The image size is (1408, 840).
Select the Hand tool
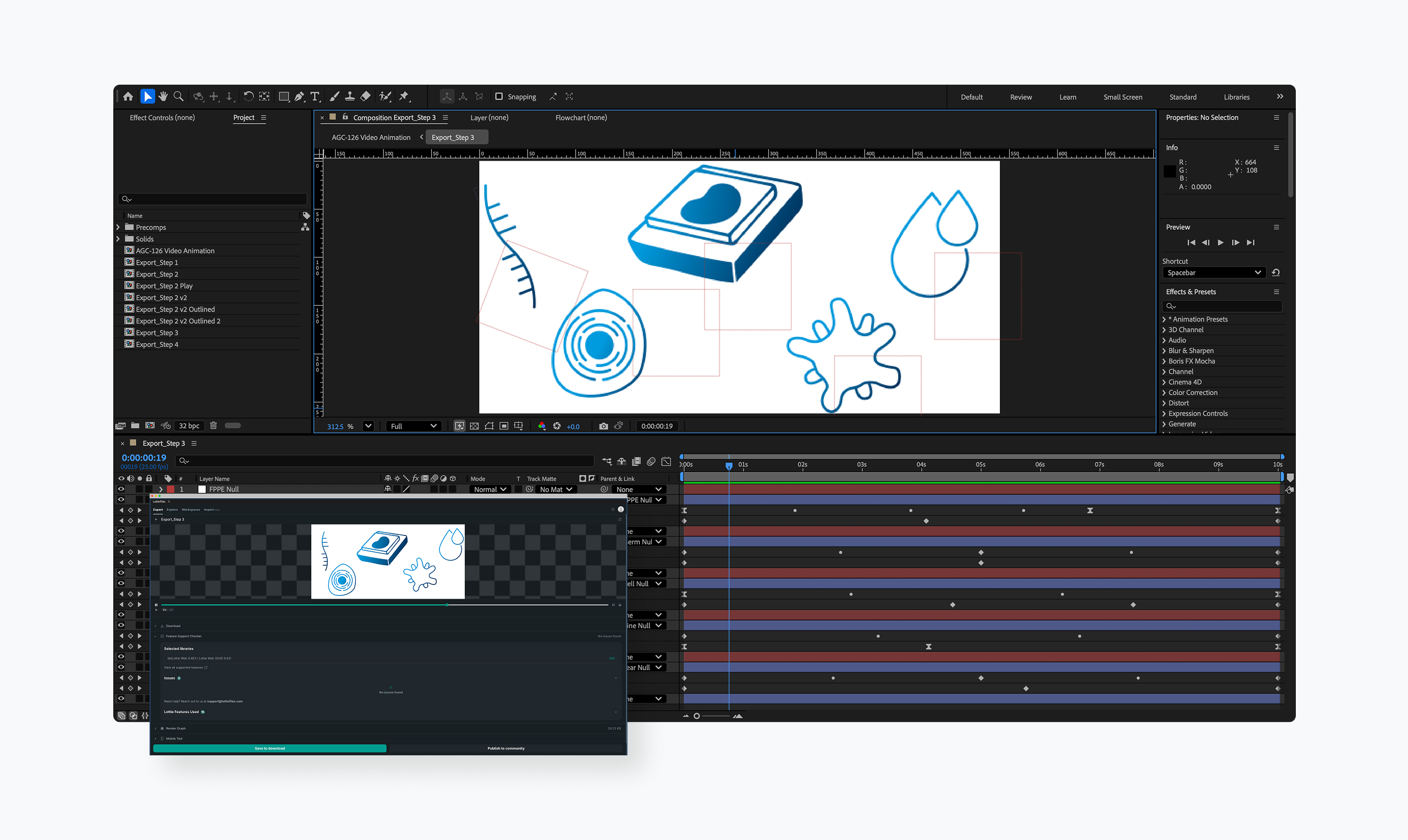coord(163,97)
